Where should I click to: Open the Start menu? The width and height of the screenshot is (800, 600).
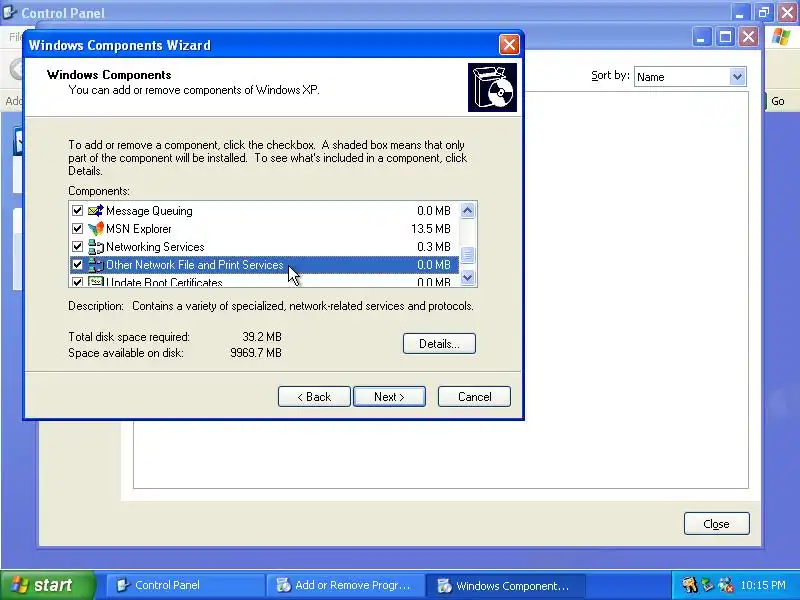tap(48, 585)
